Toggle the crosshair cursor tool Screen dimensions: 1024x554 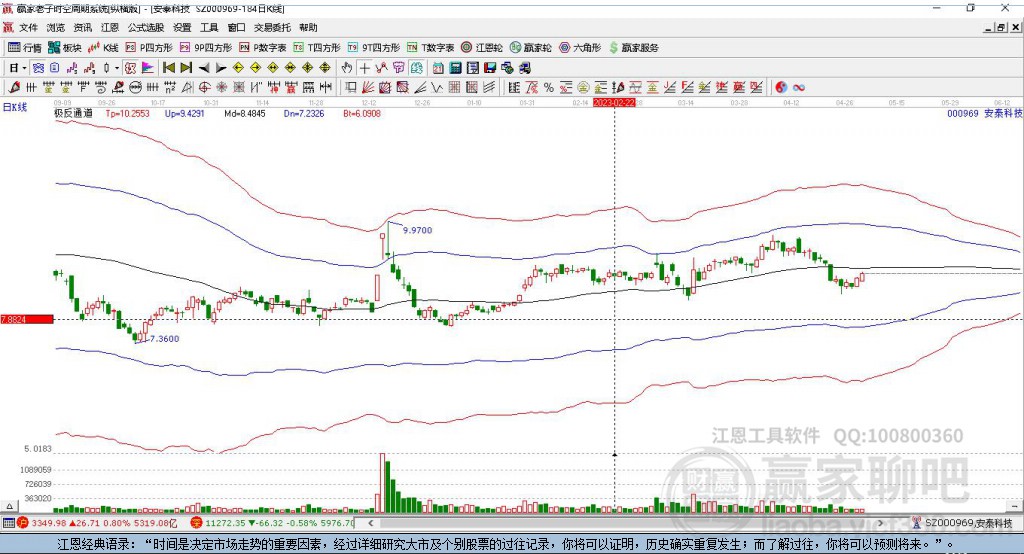pyautogui.click(x=364, y=68)
